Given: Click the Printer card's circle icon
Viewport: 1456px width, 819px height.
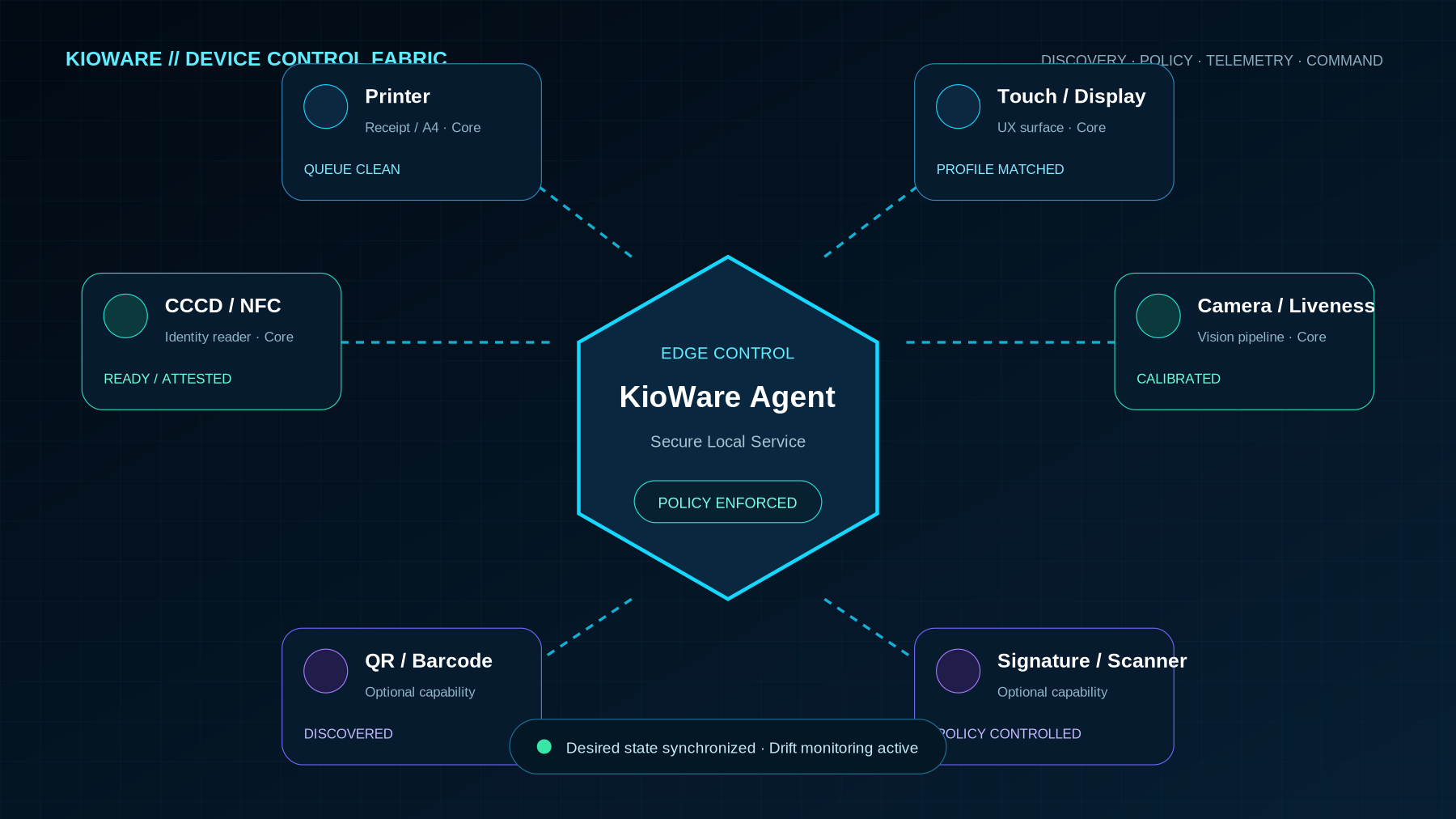Looking at the screenshot, I should 325,107.
